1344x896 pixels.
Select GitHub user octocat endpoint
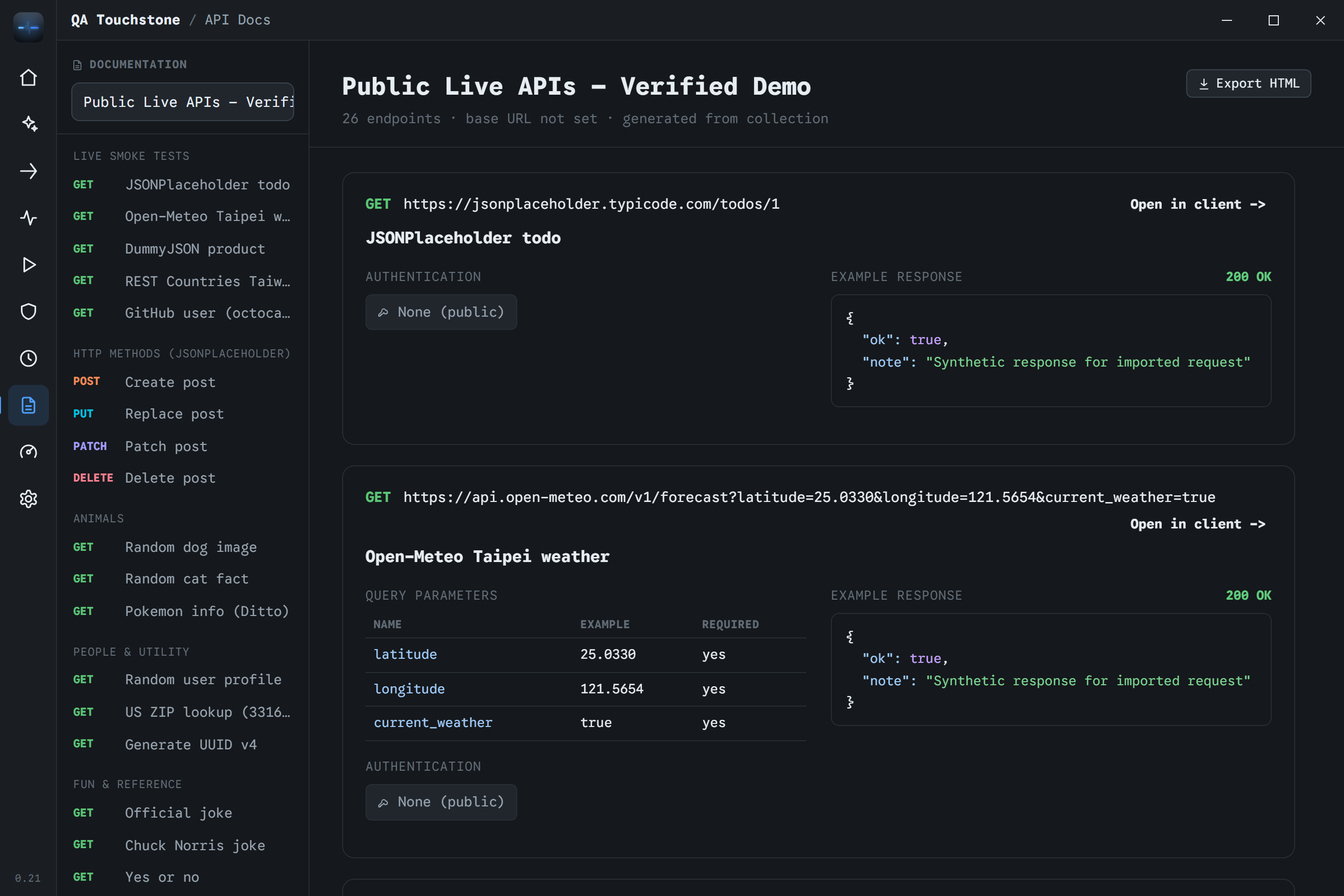point(182,313)
